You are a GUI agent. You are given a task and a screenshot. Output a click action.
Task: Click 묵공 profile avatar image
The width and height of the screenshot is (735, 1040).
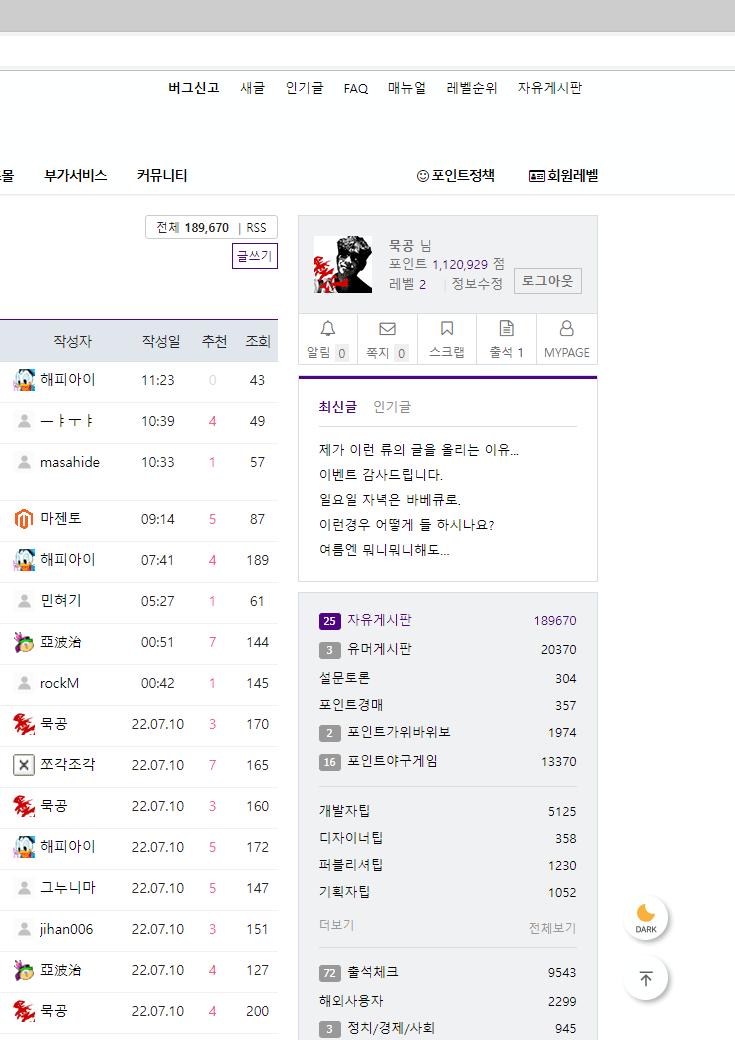(x=343, y=265)
